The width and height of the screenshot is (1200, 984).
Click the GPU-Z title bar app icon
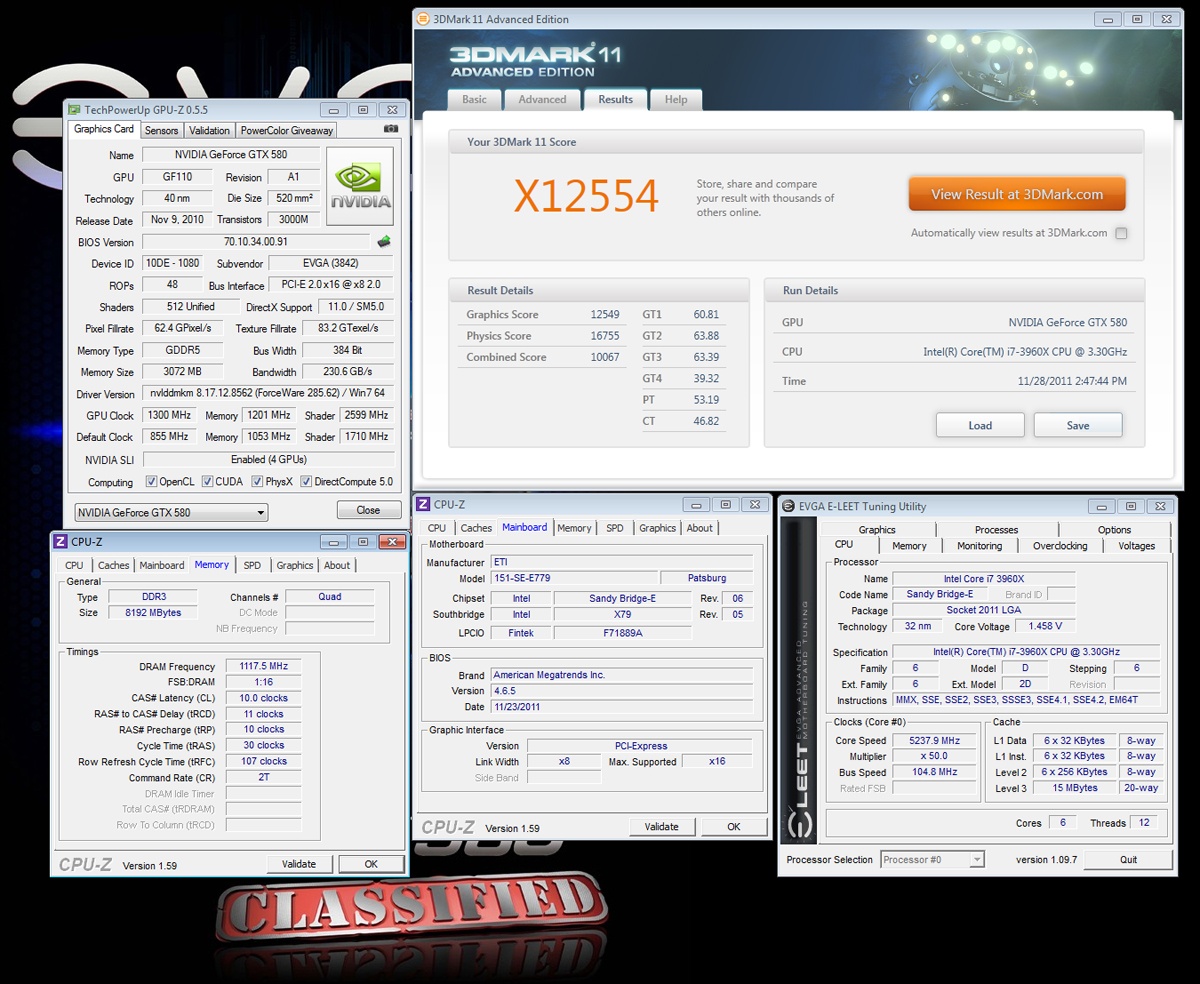click(x=74, y=109)
